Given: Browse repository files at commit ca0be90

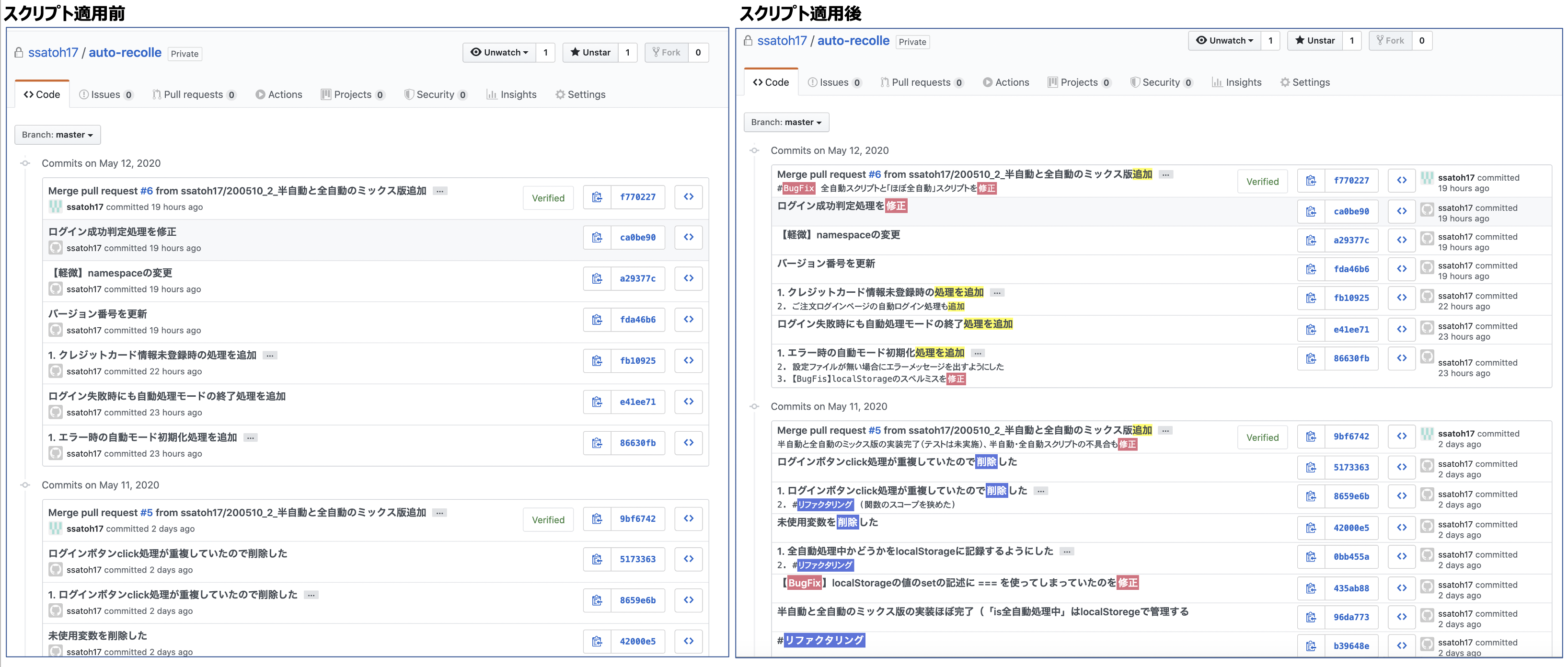Looking at the screenshot, I should coord(689,237).
